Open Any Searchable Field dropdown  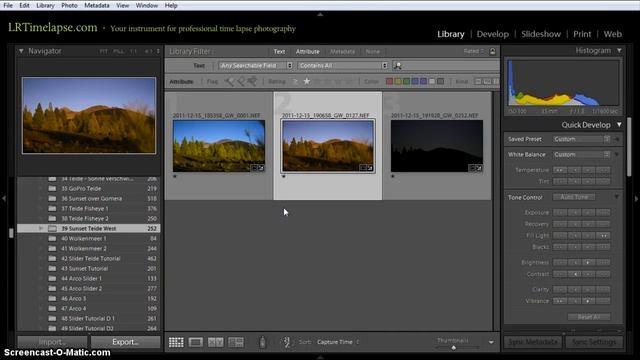(x=256, y=66)
